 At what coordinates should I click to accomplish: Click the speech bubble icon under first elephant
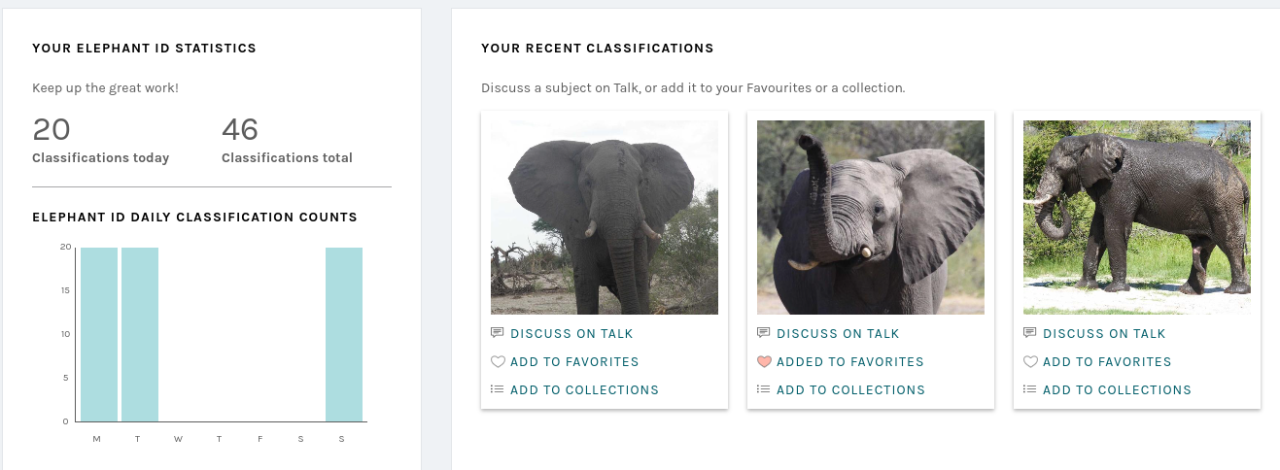(x=497, y=333)
